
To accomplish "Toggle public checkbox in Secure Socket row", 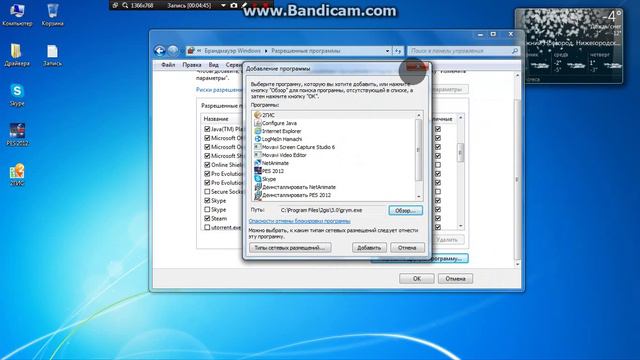I will (x=438, y=191).
